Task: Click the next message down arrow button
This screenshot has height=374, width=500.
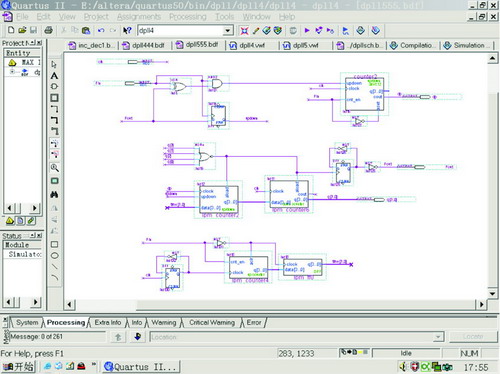Action: pyautogui.click(x=138, y=337)
